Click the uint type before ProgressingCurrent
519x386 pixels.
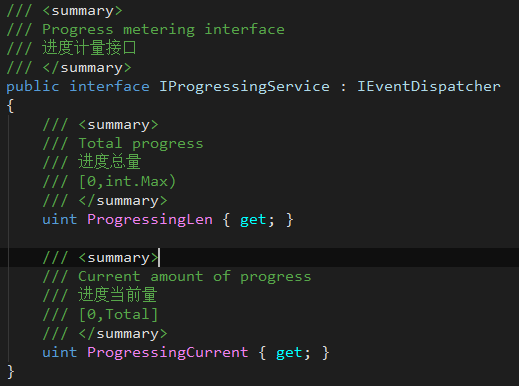tap(60, 352)
